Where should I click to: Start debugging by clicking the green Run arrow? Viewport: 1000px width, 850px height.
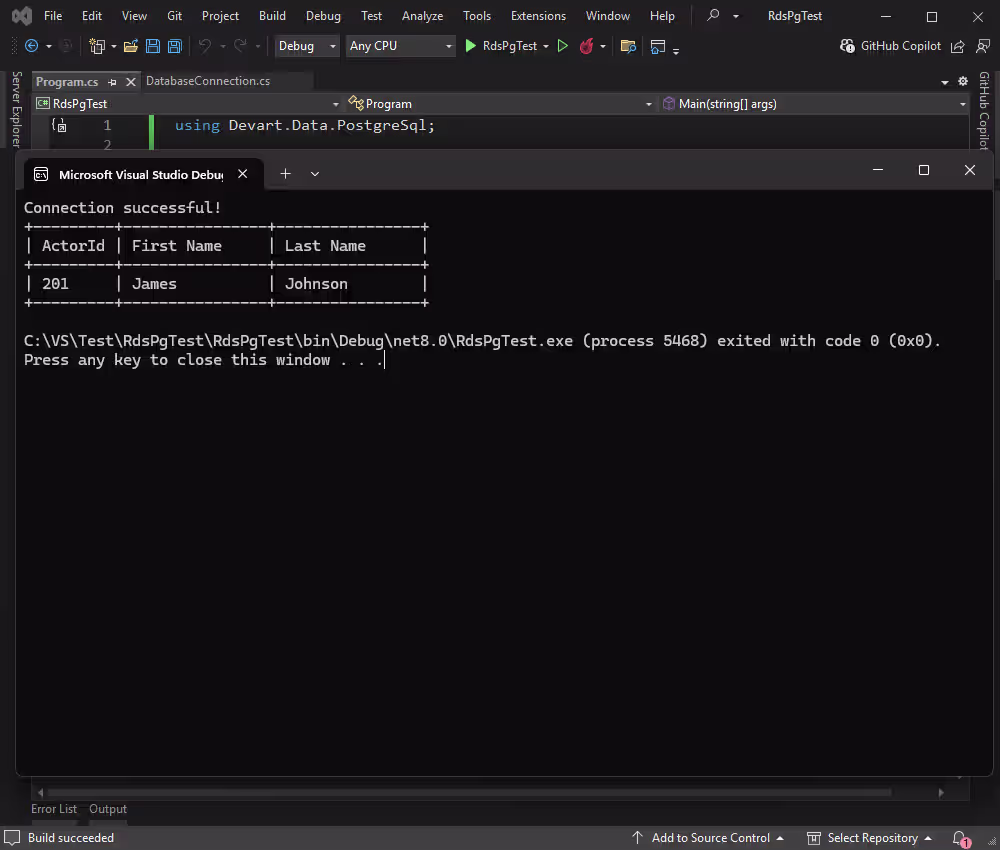(470, 46)
